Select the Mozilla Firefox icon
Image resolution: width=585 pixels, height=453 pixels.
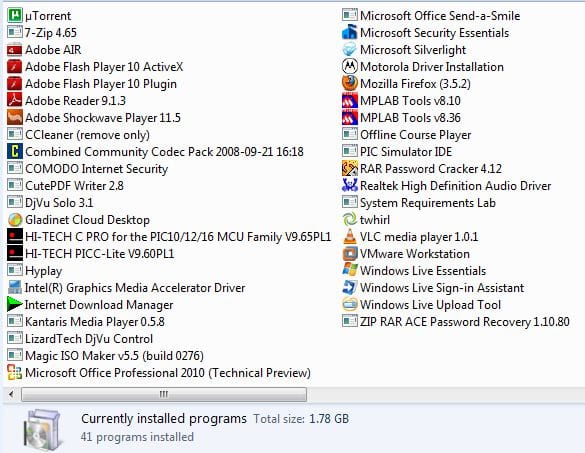point(350,84)
